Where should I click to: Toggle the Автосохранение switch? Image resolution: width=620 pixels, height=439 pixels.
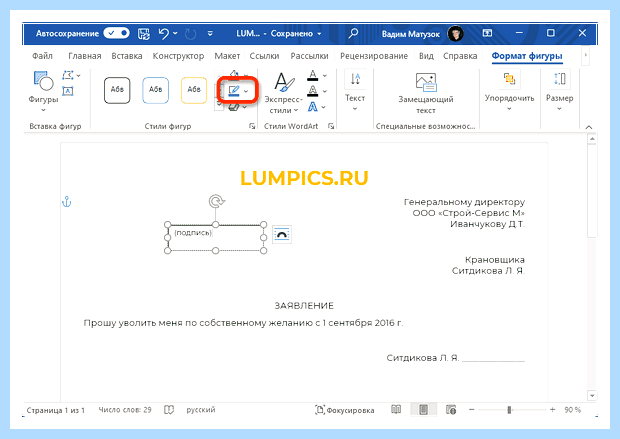pos(116,34)
